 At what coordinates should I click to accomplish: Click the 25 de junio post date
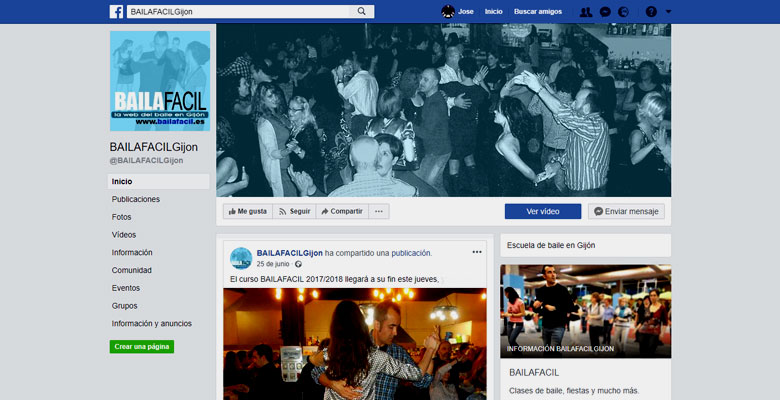(x=273, y=264)
